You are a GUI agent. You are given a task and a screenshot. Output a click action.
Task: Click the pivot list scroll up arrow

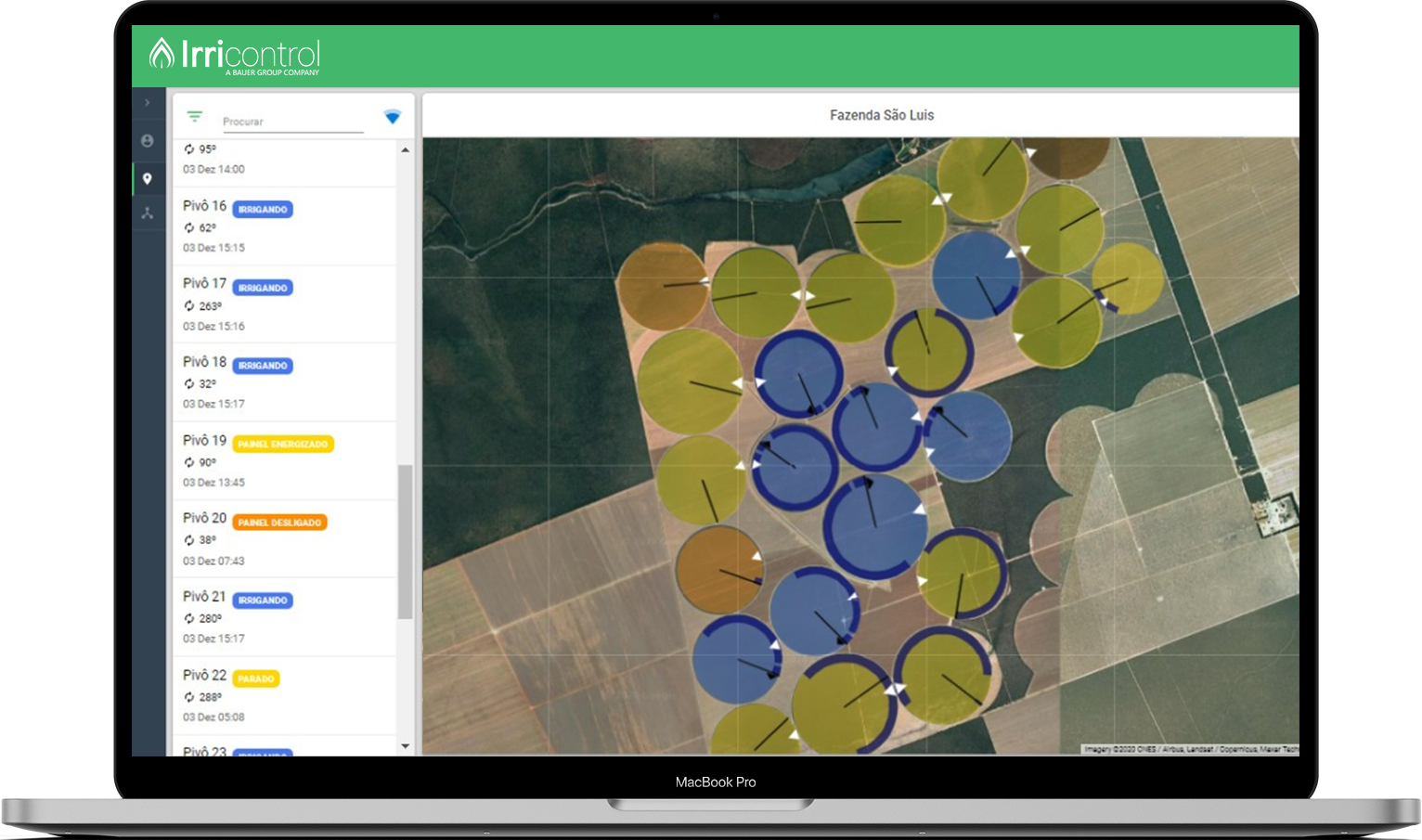pyautogui.click(x=405, y=149)
